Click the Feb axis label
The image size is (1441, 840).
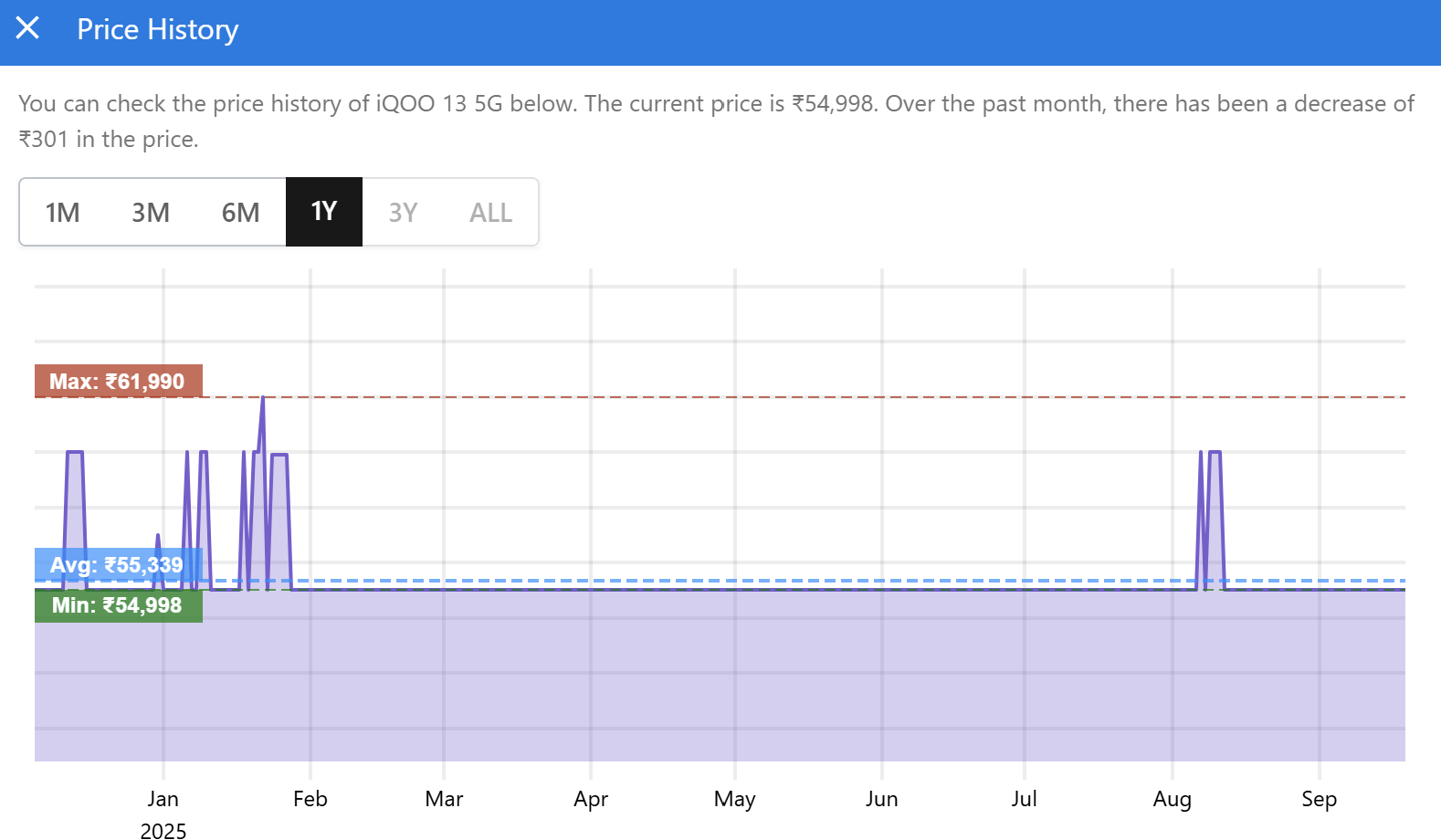(x=310, y=799)
